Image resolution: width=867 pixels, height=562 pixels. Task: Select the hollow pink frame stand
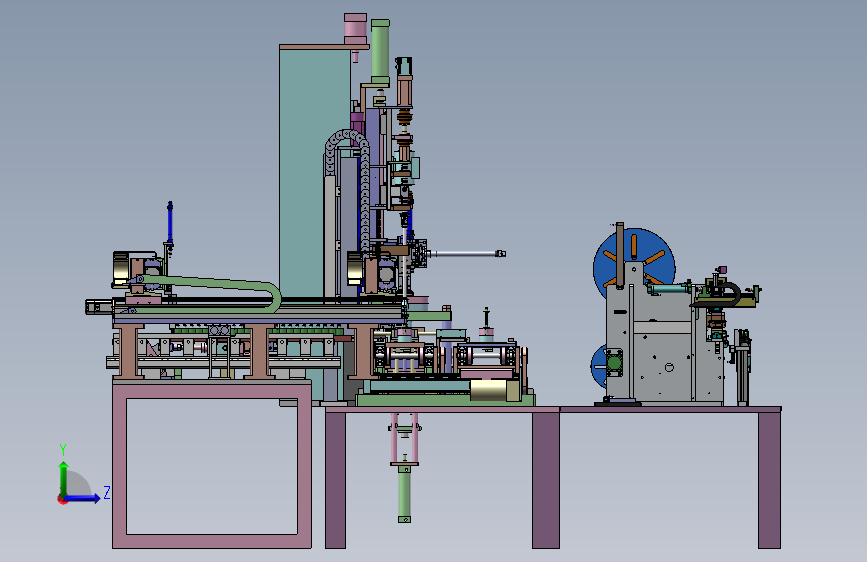(212, 465)
